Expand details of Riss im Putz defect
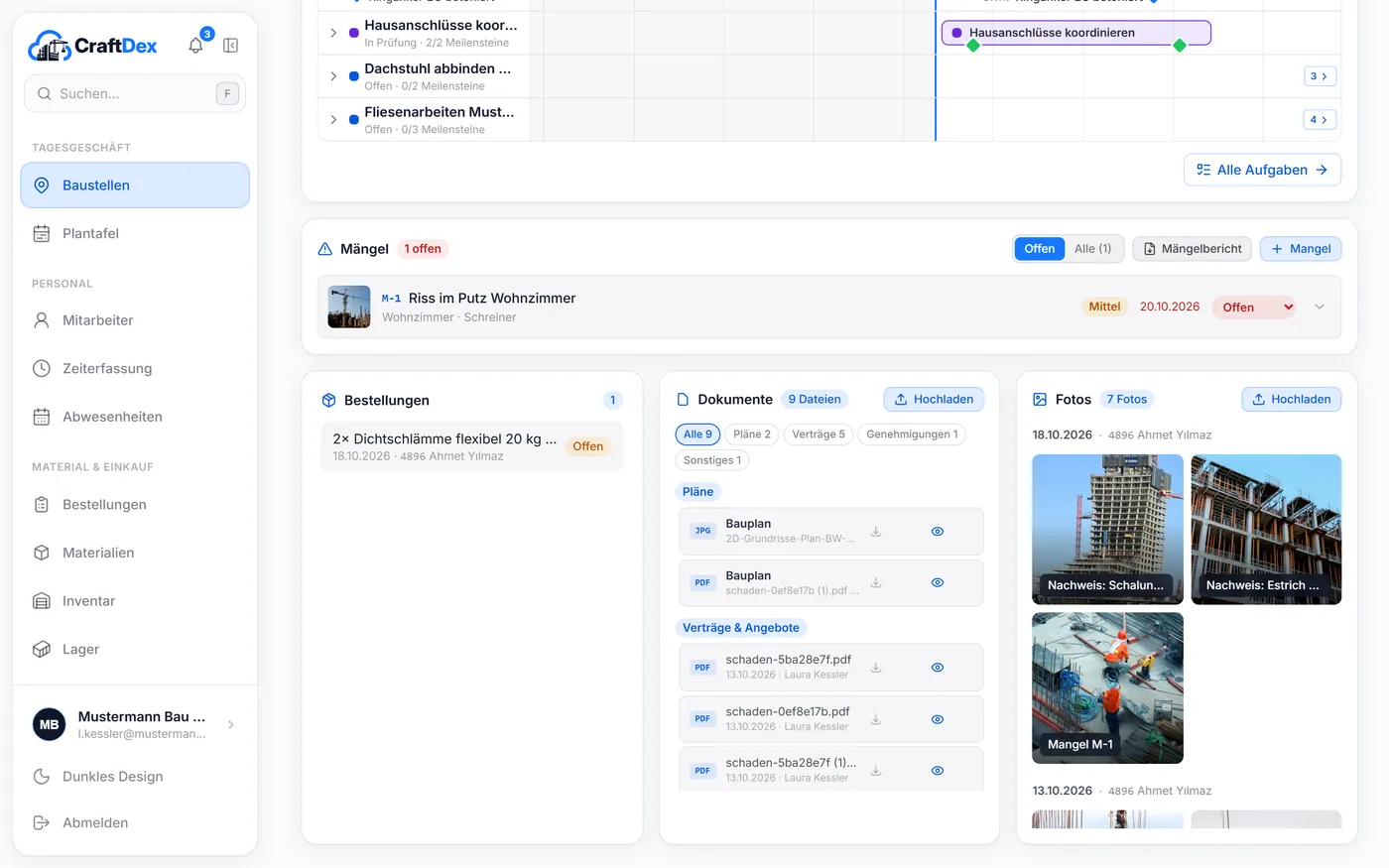Viewport: 1389px width, 868px height. [1320, 308]
